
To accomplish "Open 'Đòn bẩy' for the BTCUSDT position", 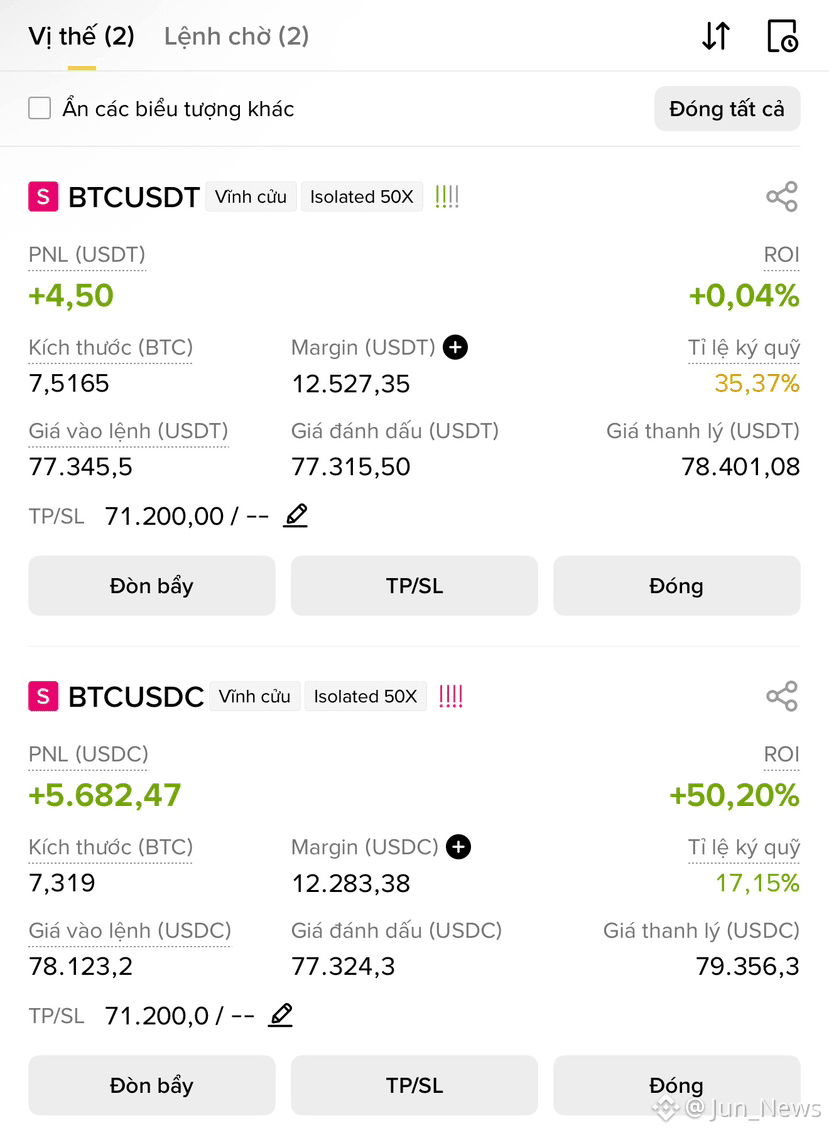I will 152,586.
